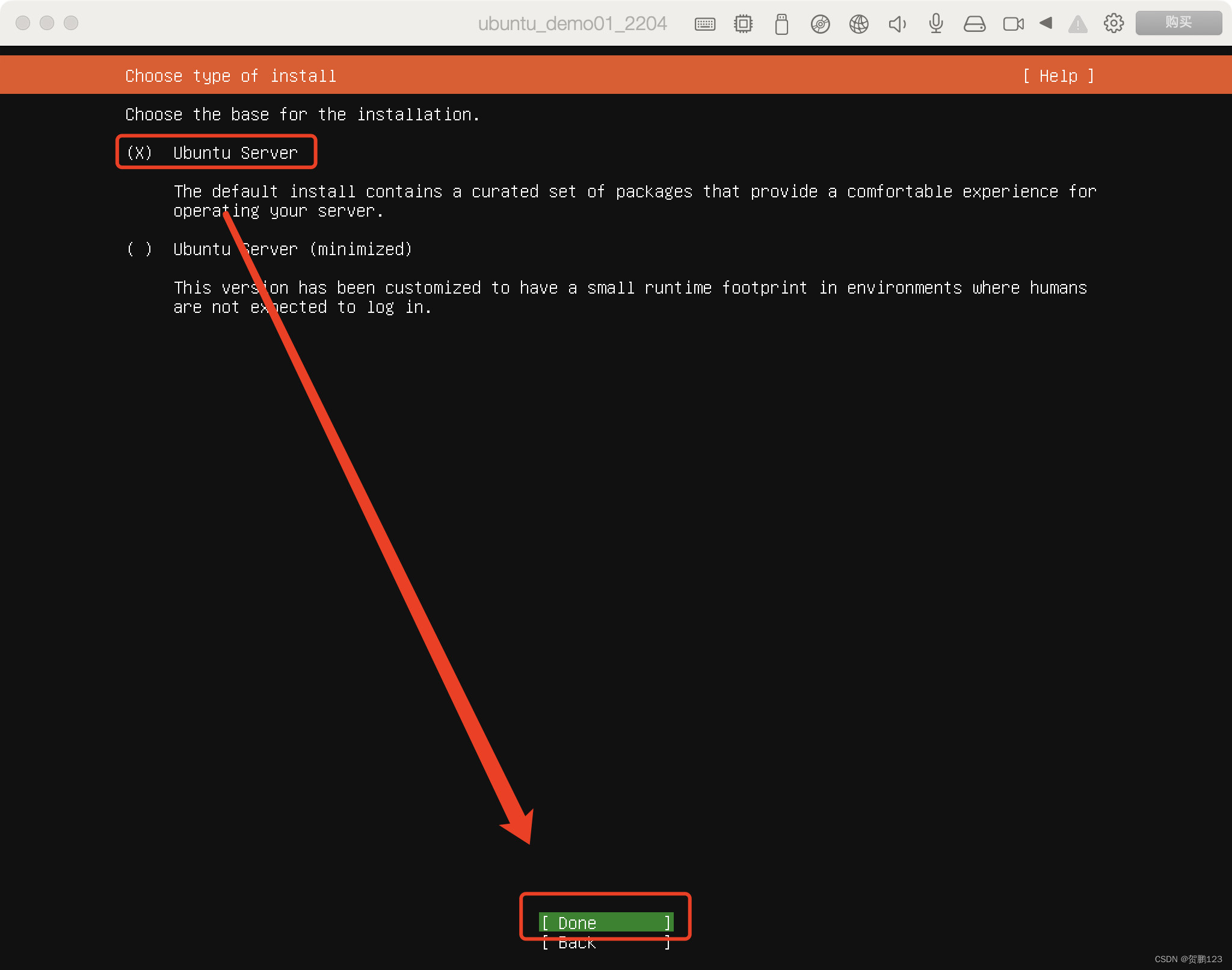Open Help in the installer header
Viewport: 1232px width, 970px height.
1058,76
